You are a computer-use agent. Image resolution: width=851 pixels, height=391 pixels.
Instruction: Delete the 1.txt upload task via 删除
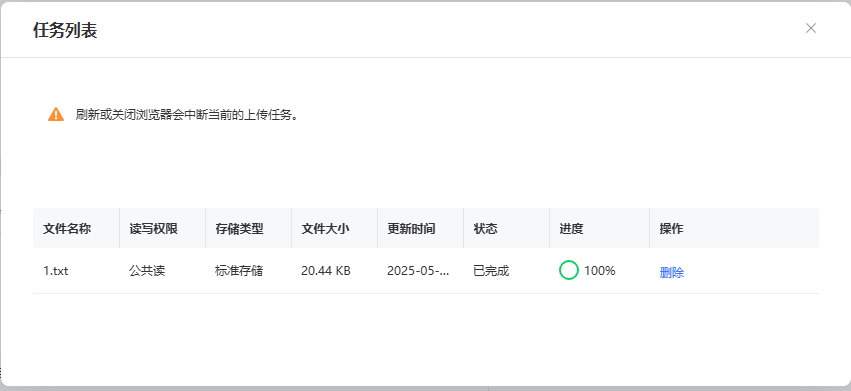click(671, 273)
